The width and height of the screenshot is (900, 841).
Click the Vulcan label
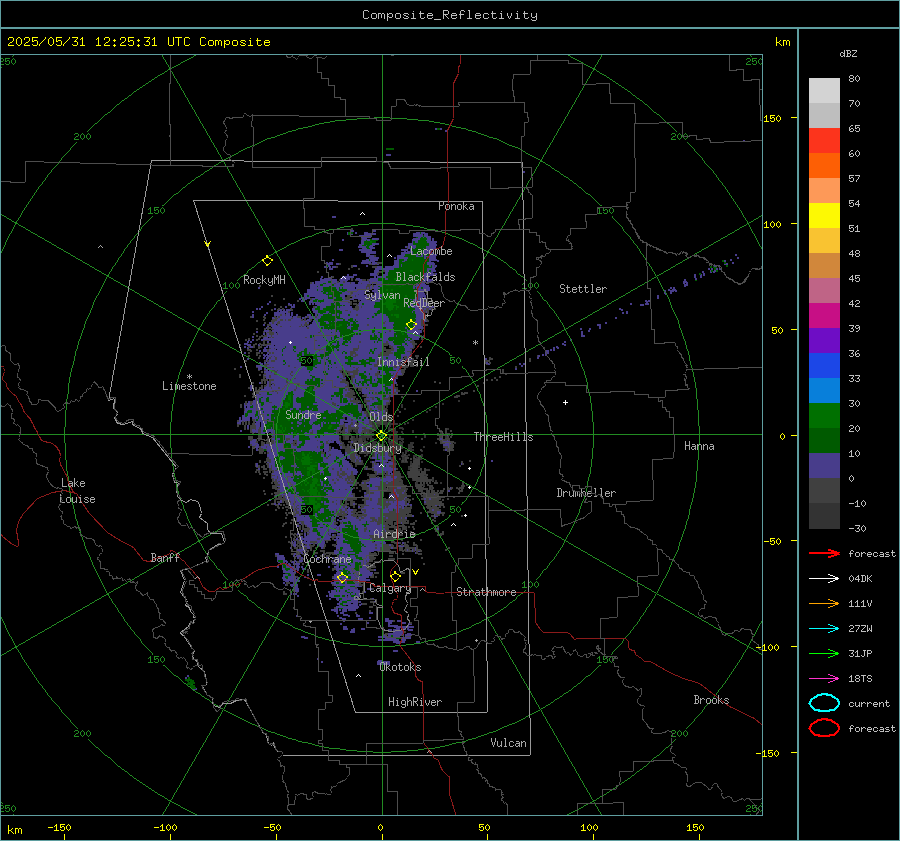508,743
